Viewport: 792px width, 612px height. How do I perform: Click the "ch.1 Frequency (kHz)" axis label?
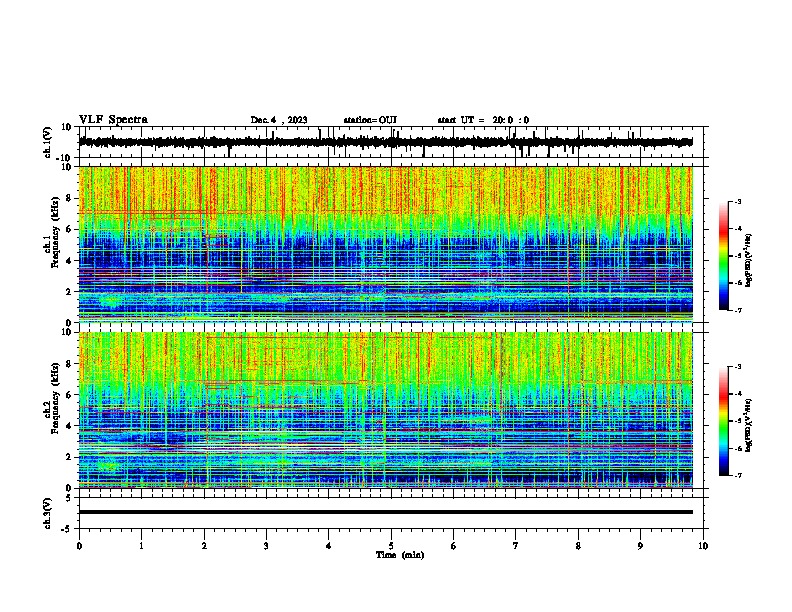coord(52,233)
